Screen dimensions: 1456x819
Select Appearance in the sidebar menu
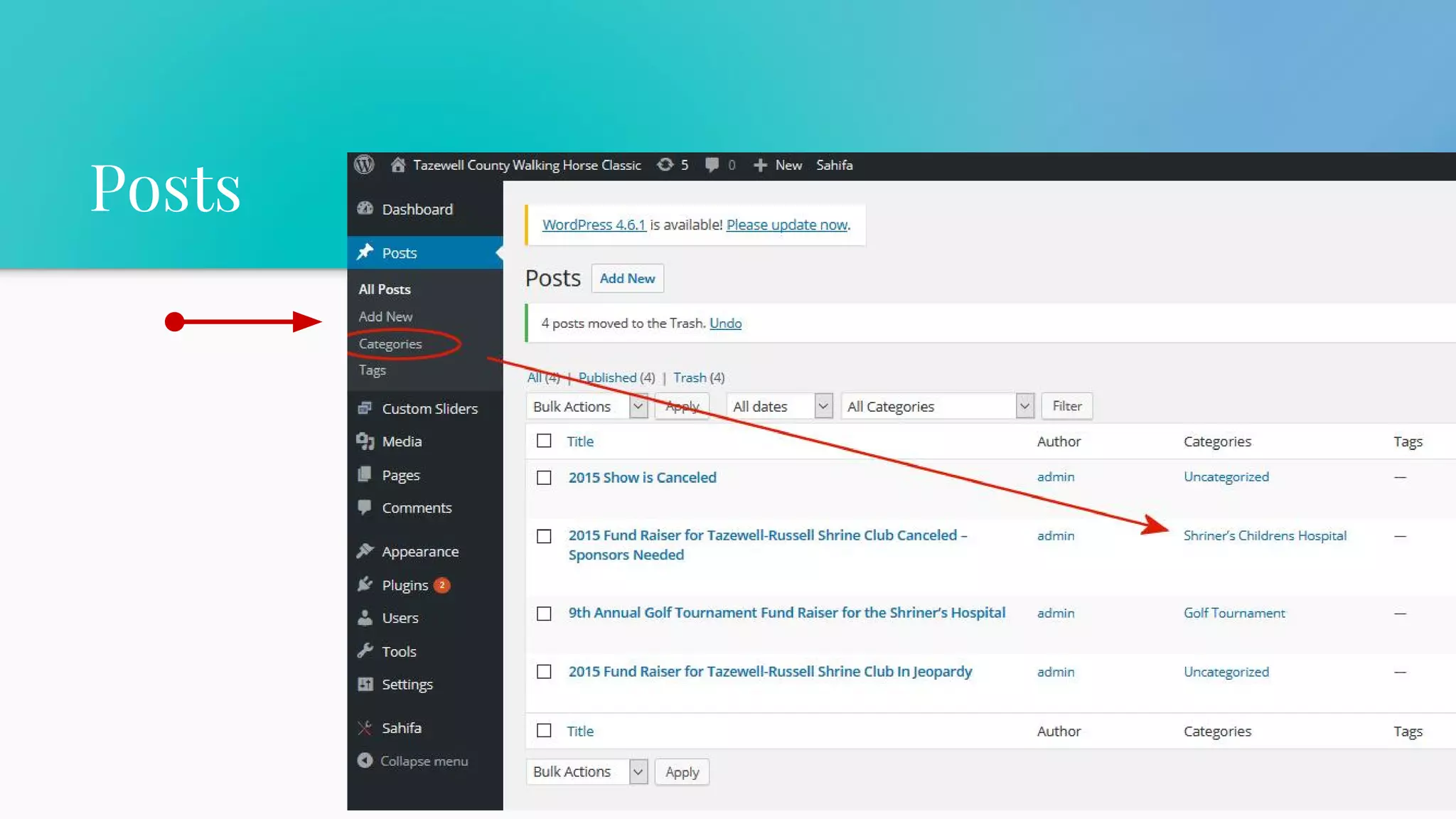(x=419, y=552)
